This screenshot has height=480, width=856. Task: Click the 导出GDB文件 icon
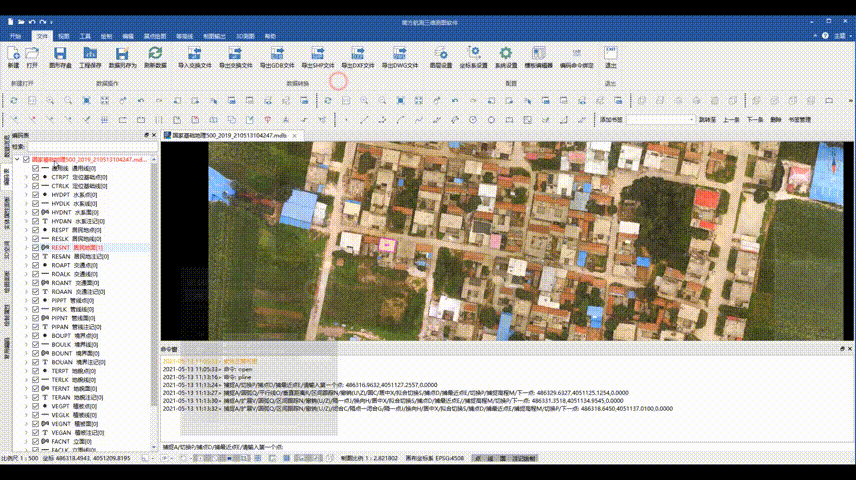277,54
